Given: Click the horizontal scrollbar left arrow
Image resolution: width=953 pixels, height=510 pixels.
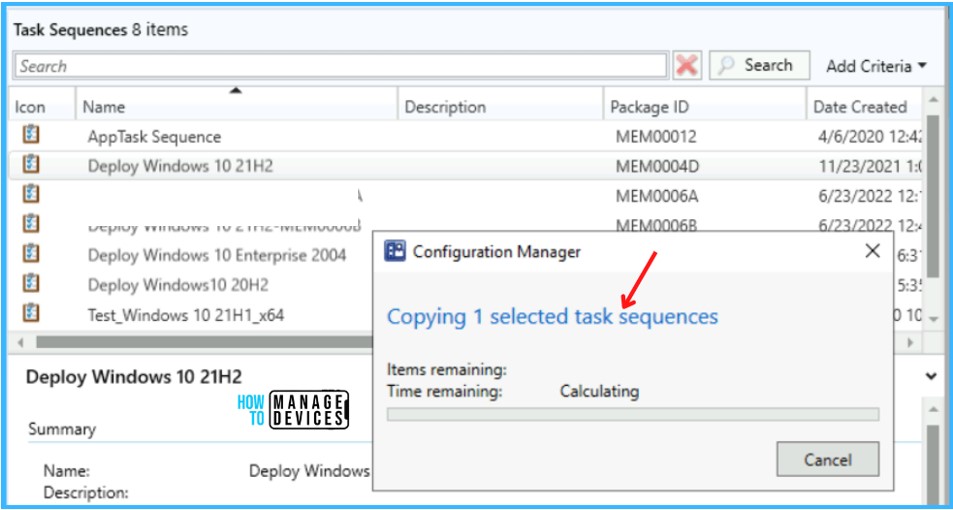Looking at the screenshot, I should tap(20, 342).
